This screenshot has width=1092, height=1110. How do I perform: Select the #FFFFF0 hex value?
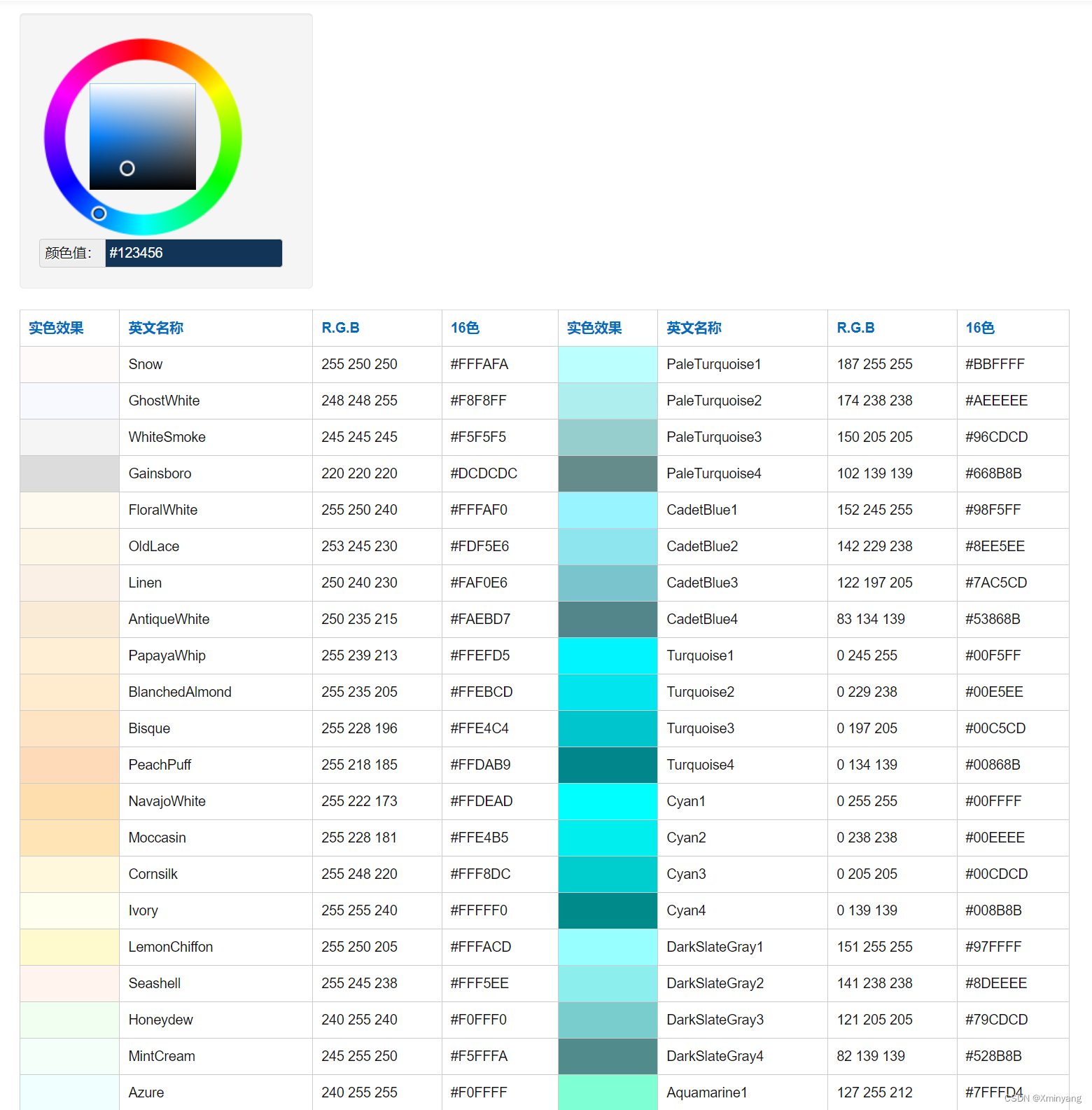tap(479, 910)
